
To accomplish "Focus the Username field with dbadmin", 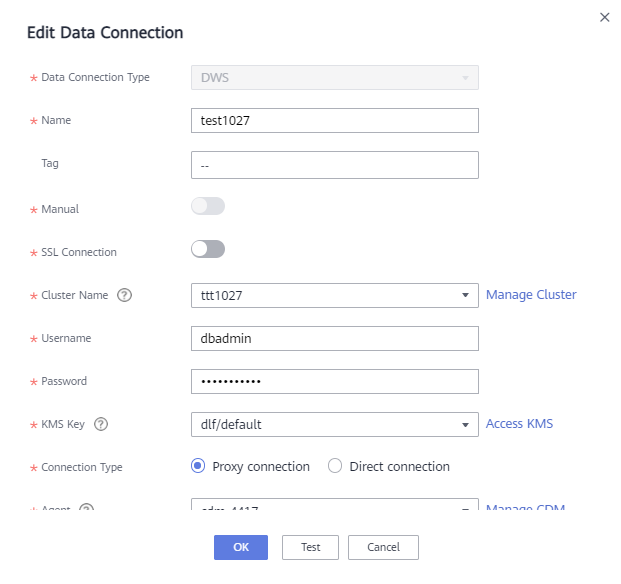I will (335, 339).
